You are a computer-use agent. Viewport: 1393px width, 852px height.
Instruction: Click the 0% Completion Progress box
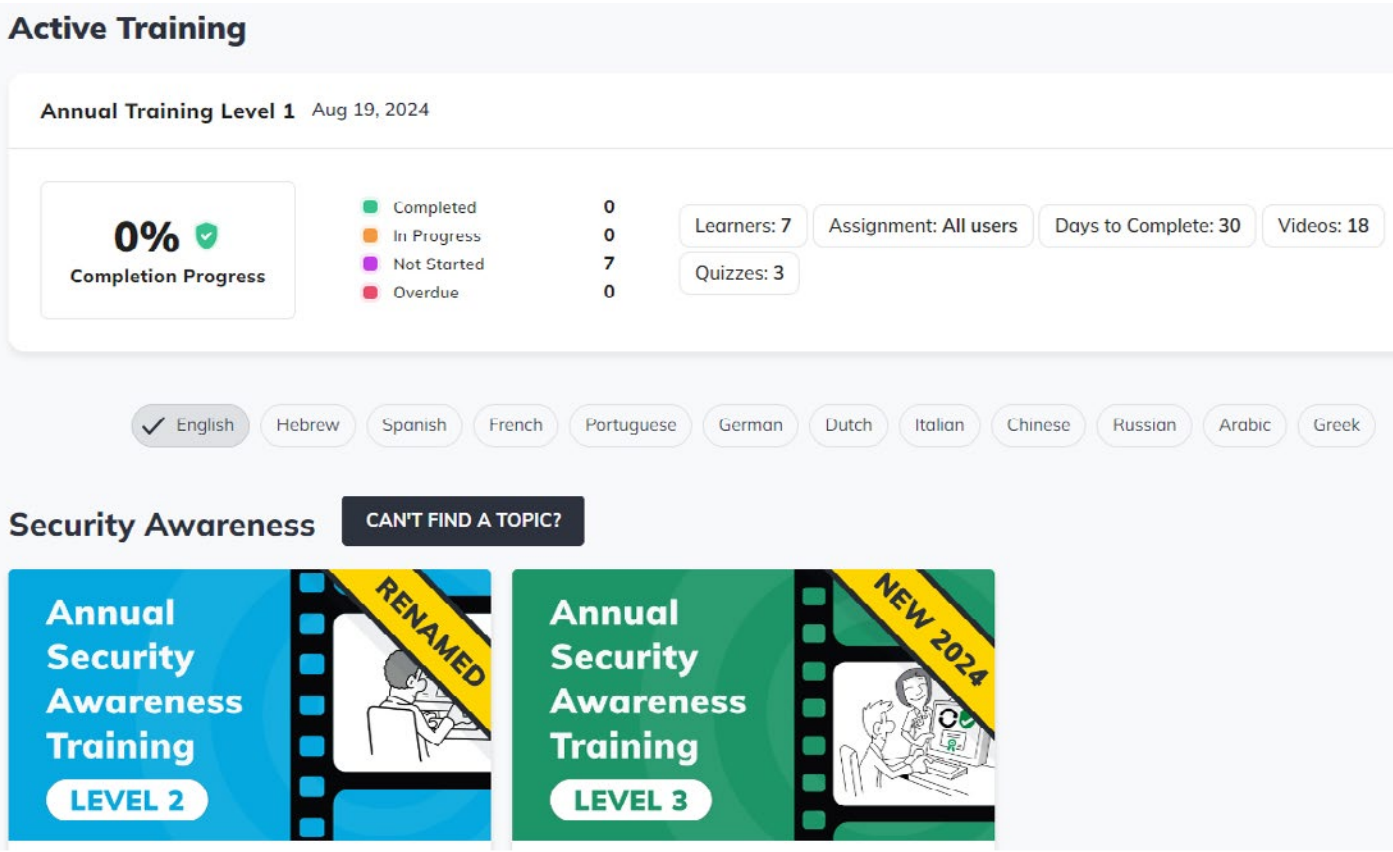168,250
